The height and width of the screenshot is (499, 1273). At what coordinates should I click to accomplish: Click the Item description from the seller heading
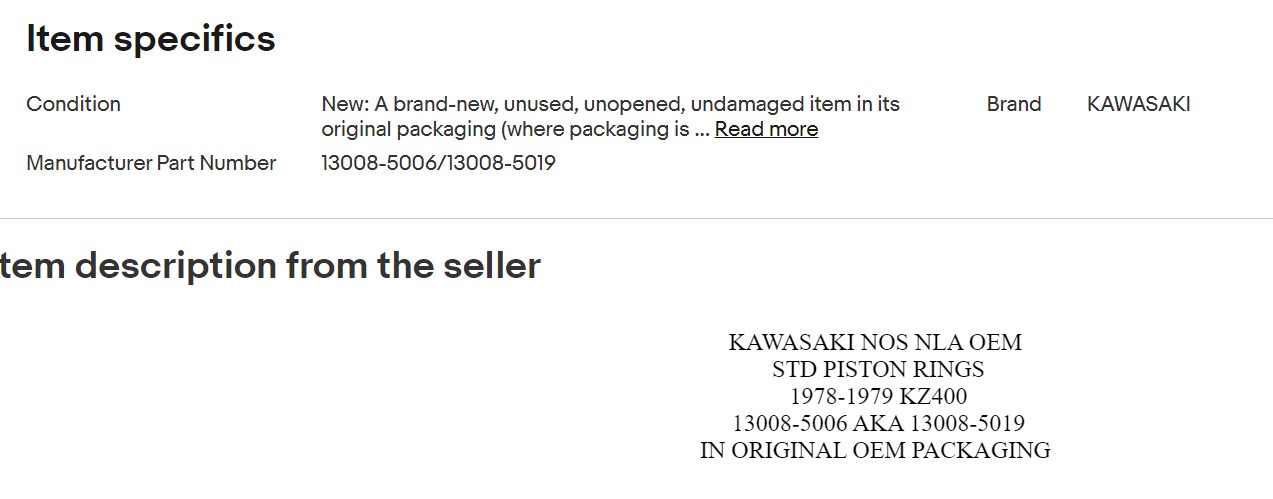pyautogui.click(x=270, y=266)
